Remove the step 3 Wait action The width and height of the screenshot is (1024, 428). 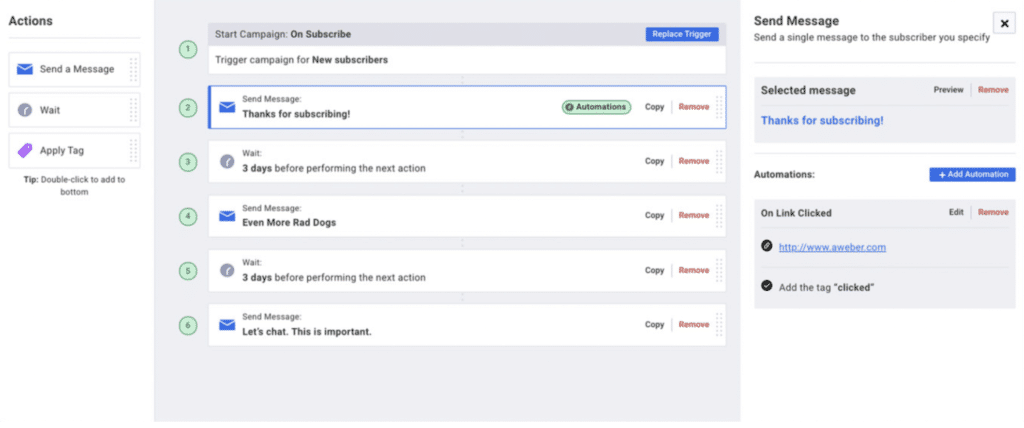[694, 161]
